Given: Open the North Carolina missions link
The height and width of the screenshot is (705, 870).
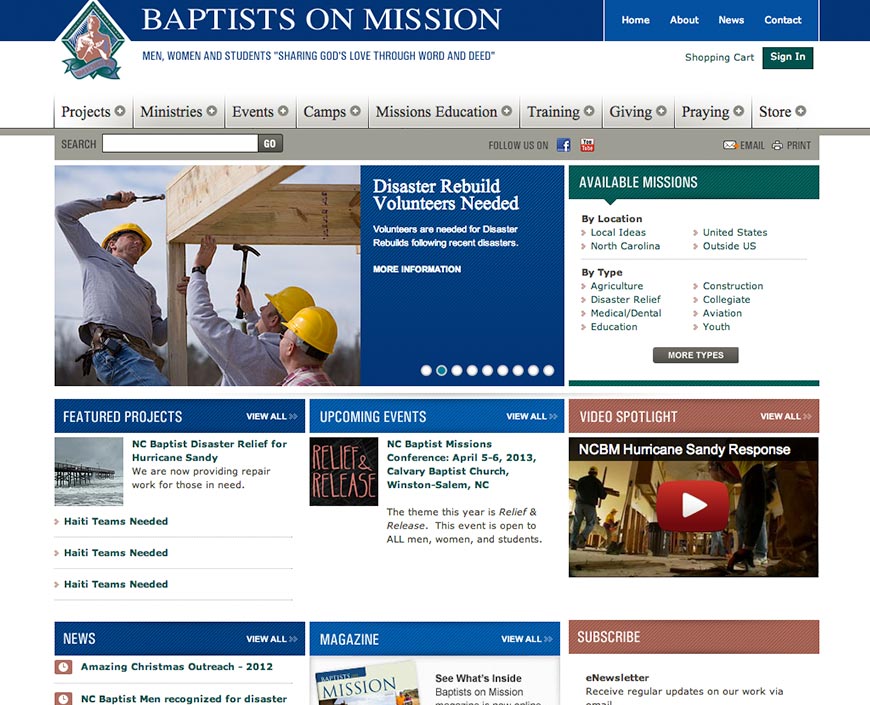Looking at the screenshot, I should tap(625, 246).
